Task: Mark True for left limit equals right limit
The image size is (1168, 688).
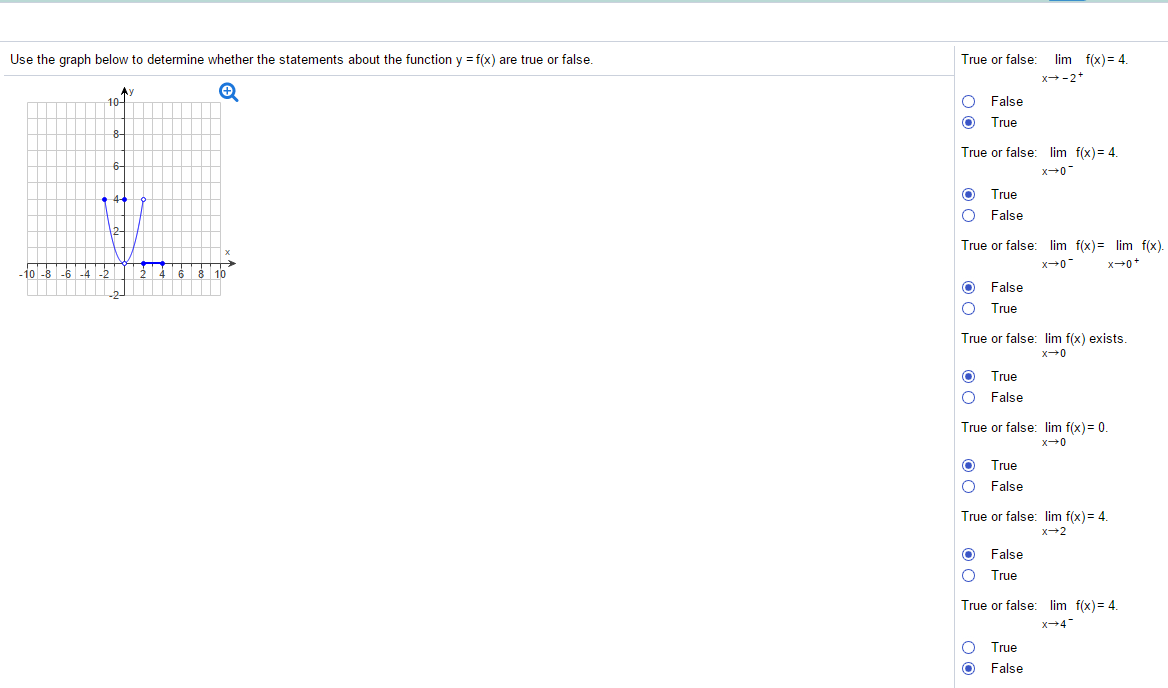Action: point(968,308)
